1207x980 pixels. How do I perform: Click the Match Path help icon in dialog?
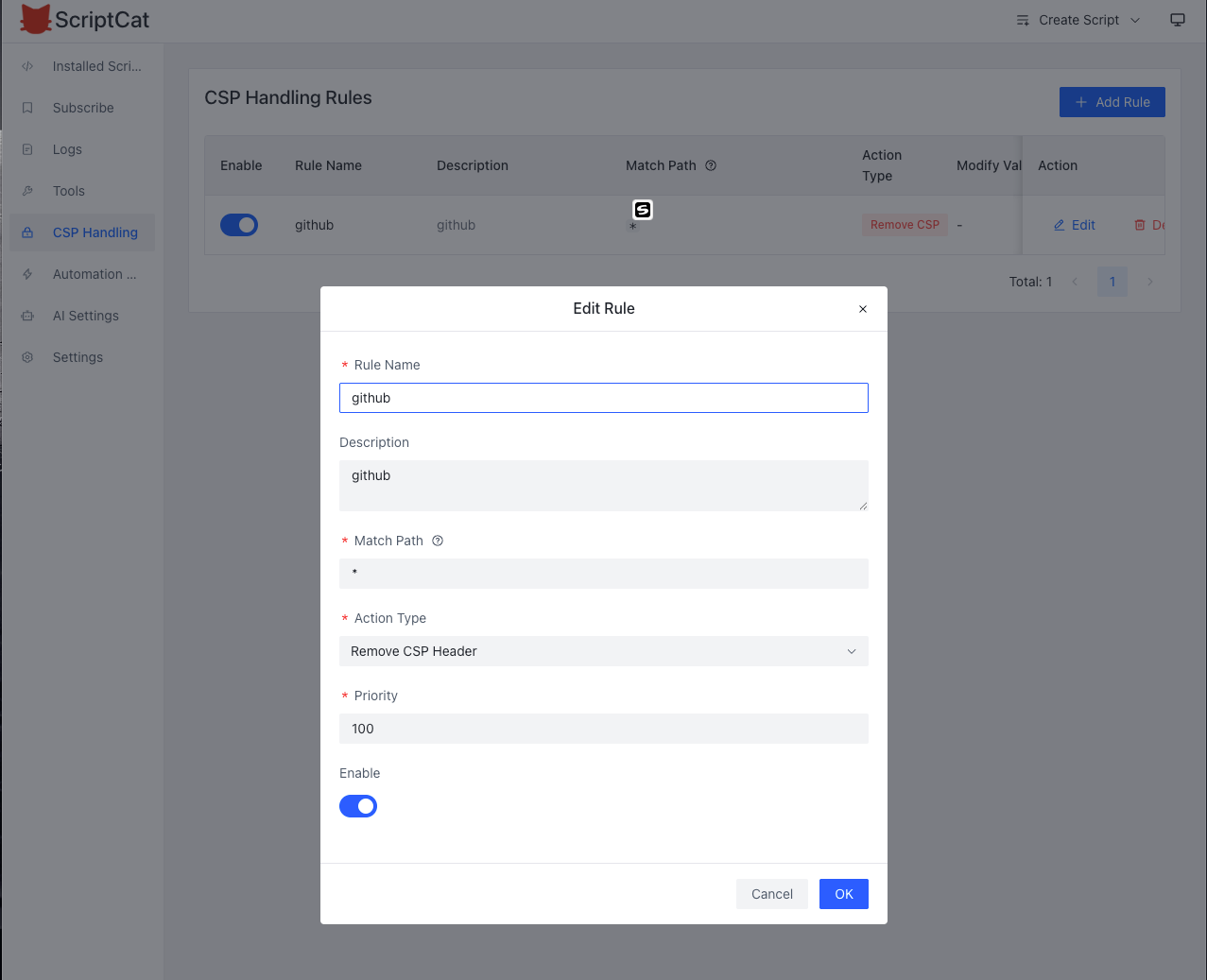[438, 541]
